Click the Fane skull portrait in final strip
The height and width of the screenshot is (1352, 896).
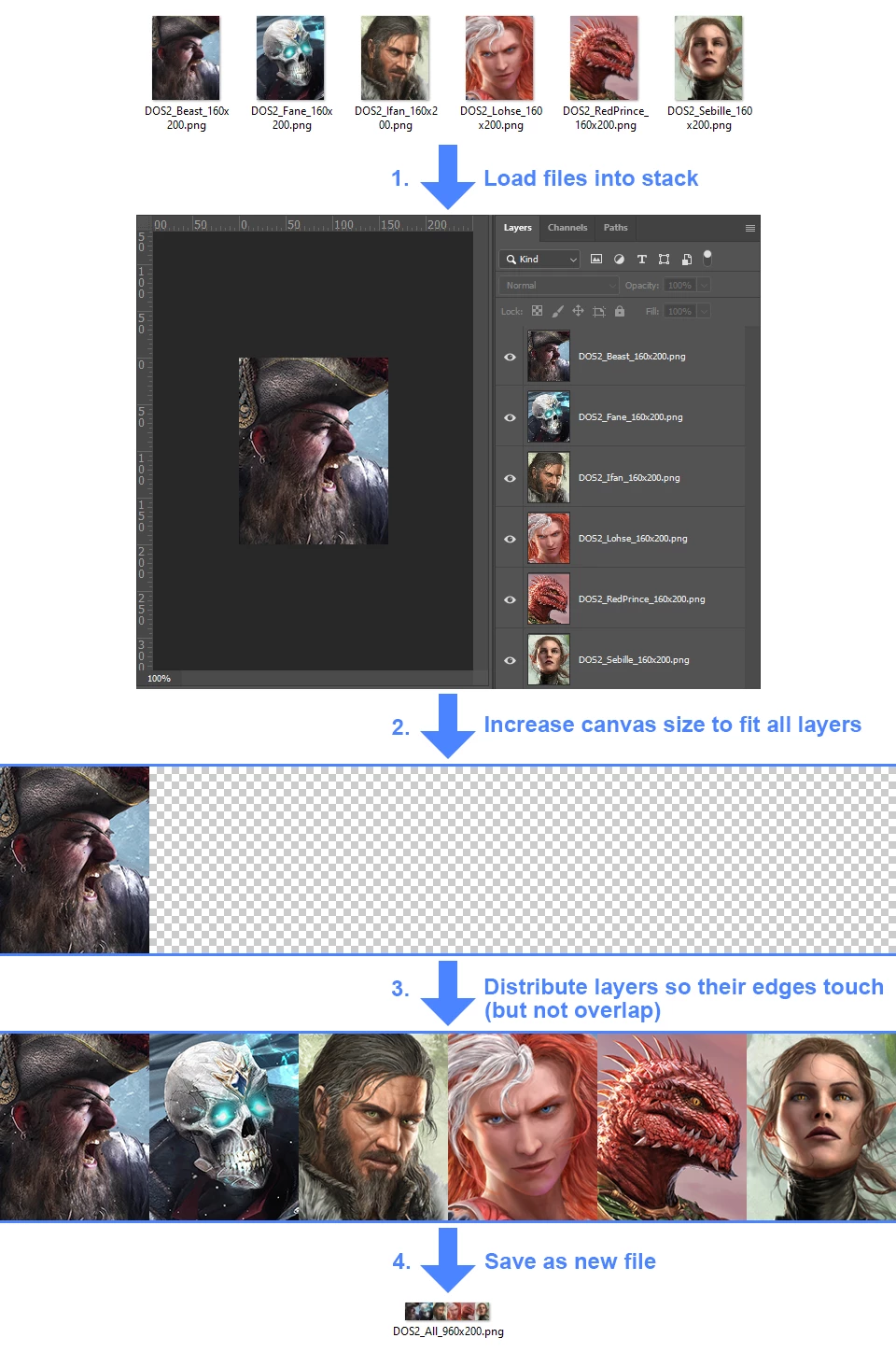tap(224, 1126)
